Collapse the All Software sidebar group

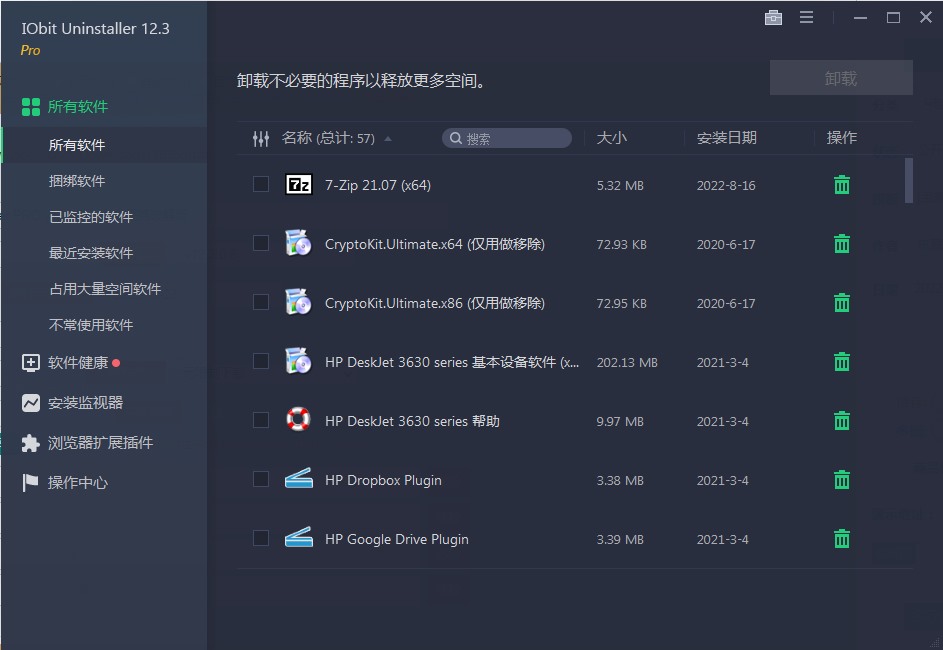[x=78, y=107]
